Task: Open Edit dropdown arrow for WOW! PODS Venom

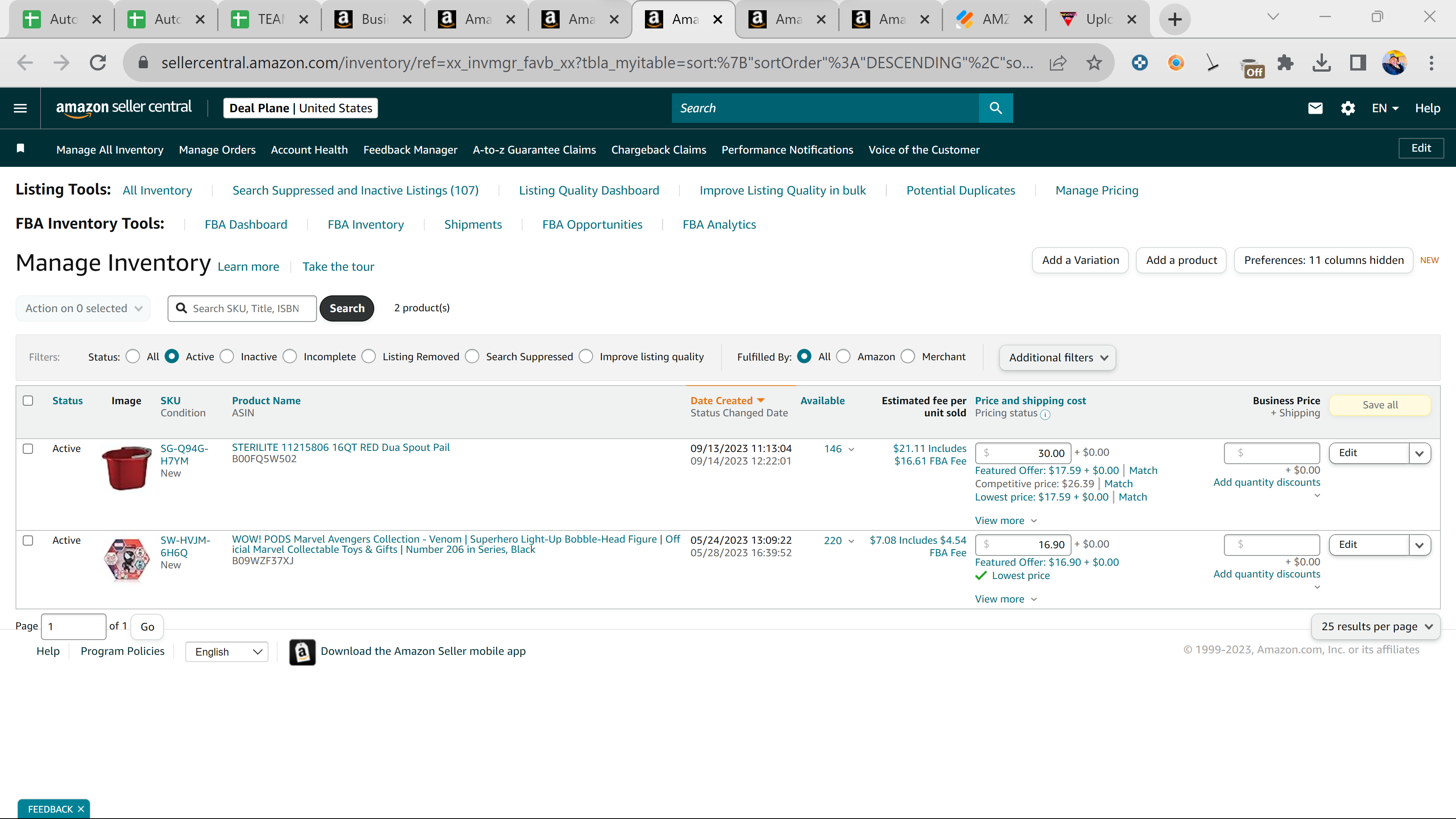Action: [x=1420, y=545]
